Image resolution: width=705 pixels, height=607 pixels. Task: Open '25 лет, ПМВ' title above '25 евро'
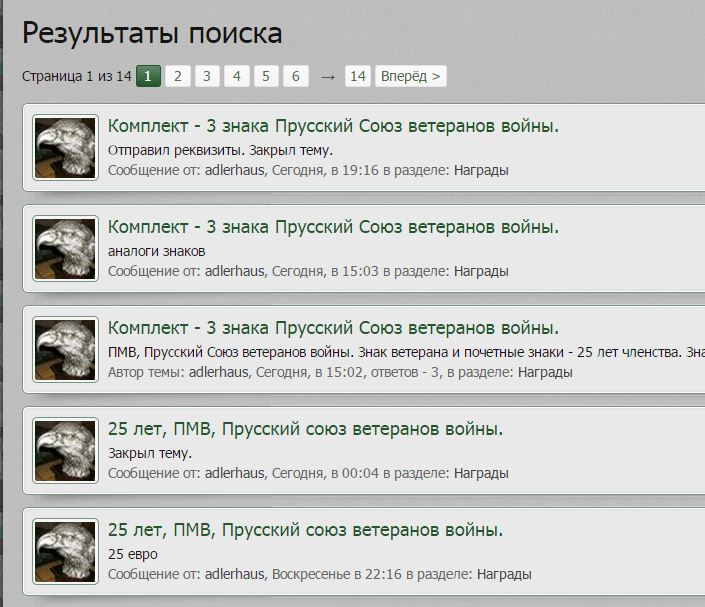click(305, 530)
